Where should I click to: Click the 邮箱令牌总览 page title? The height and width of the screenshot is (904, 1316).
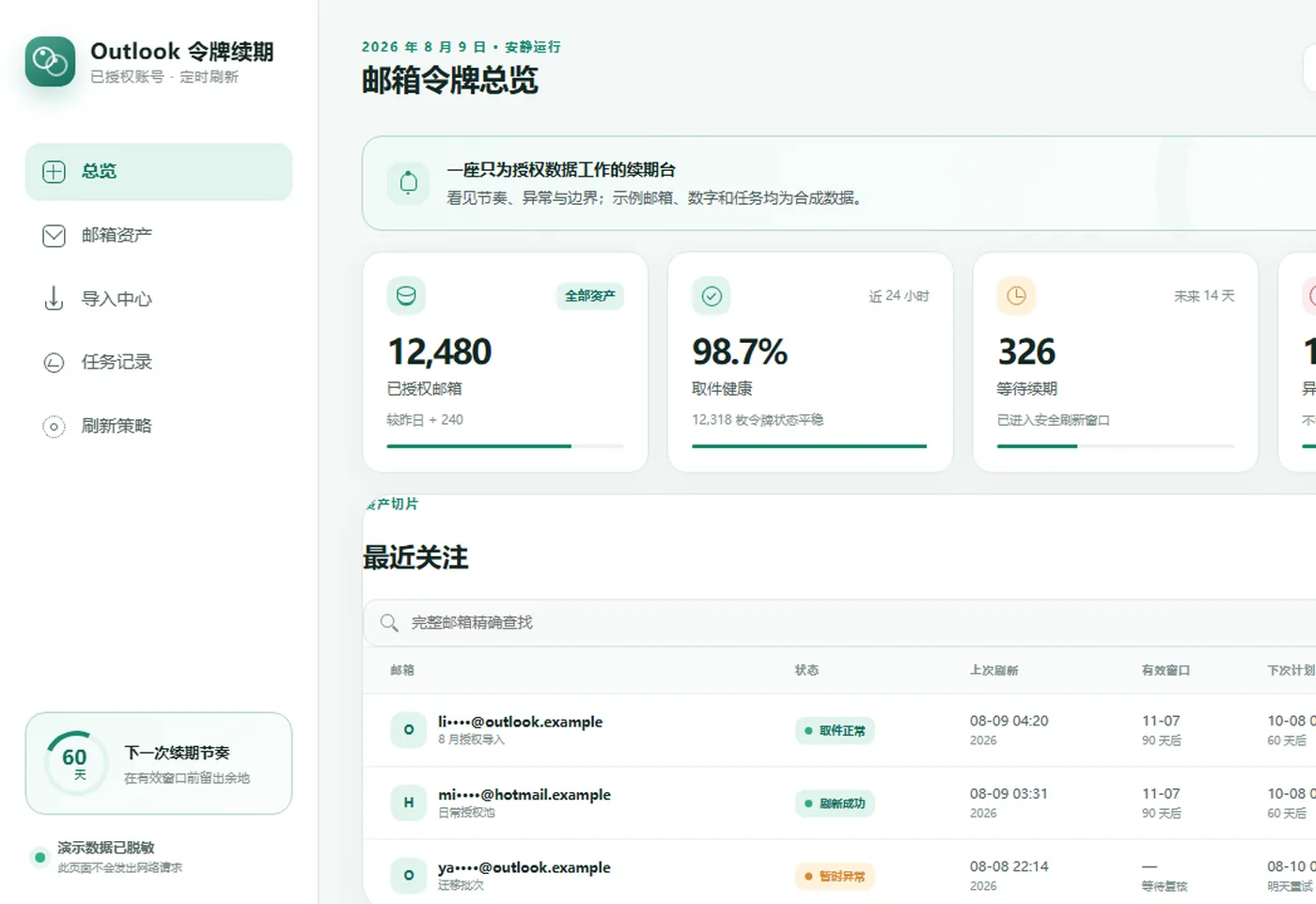(450, 80)
